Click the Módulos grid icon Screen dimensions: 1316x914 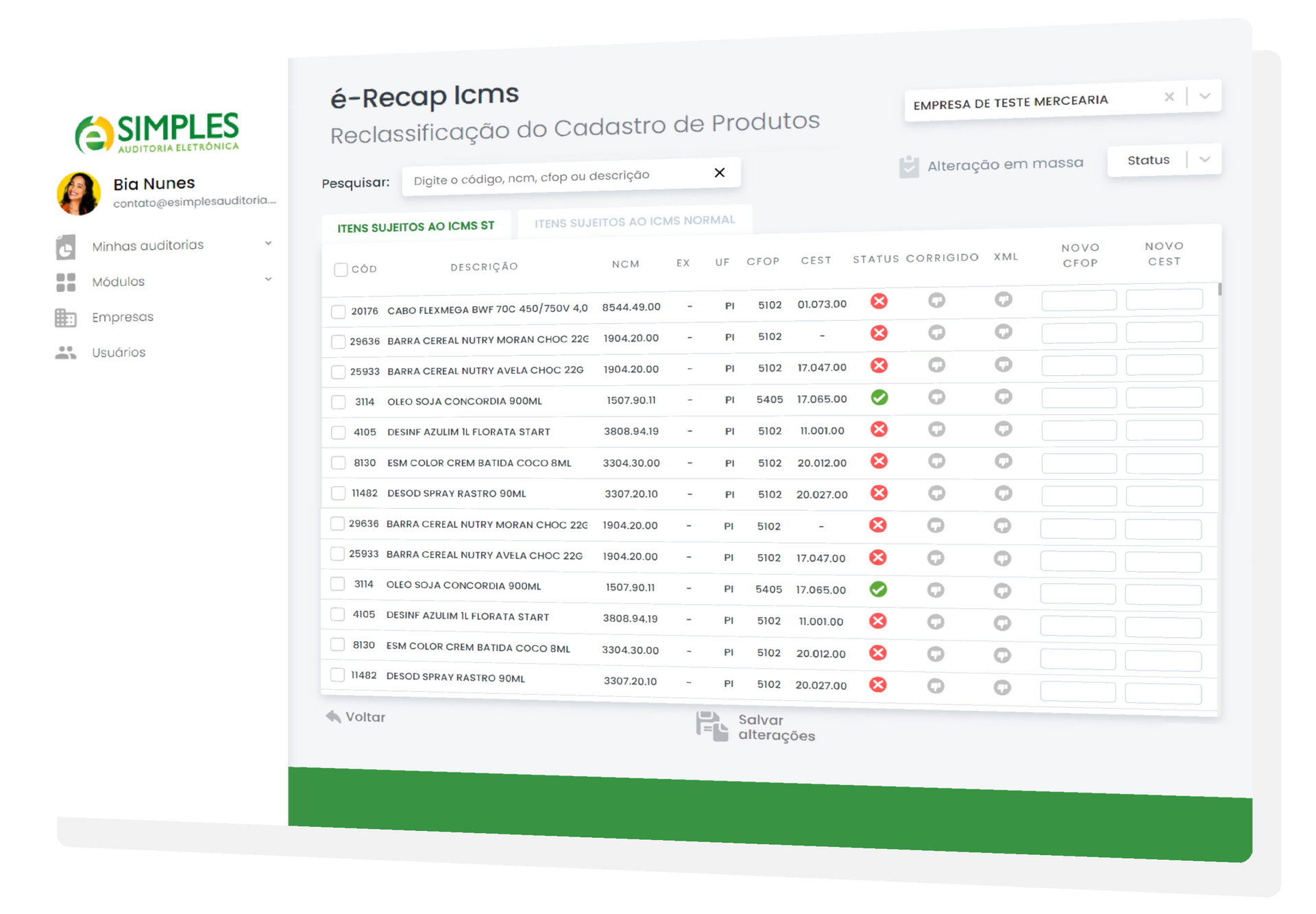66,282
